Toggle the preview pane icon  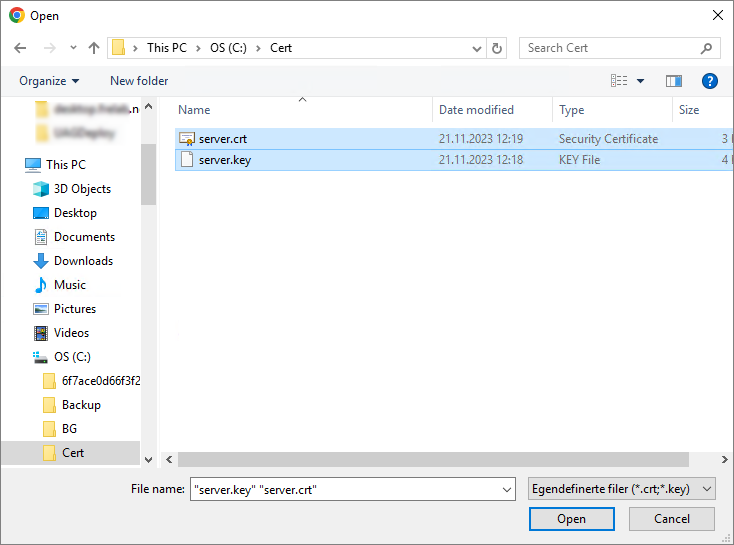tap(674, 81)
